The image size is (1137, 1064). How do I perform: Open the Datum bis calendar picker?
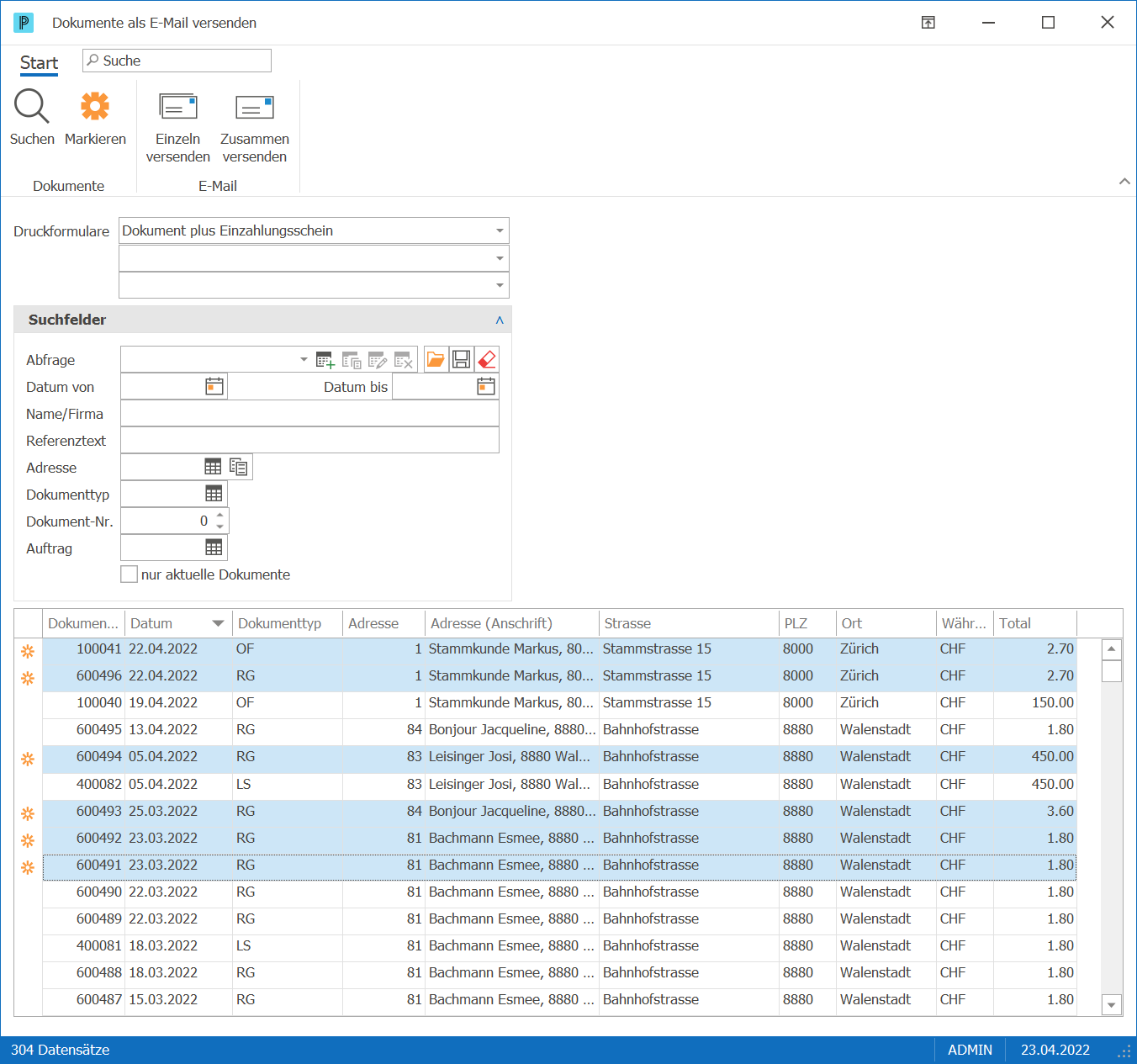coord(486,387)
